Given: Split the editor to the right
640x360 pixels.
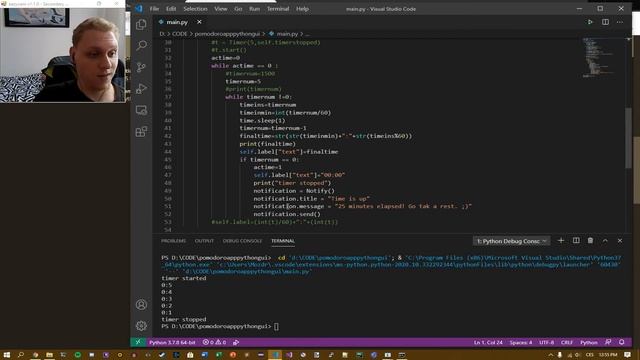Looking at the screenshot, I should point(605,22).
